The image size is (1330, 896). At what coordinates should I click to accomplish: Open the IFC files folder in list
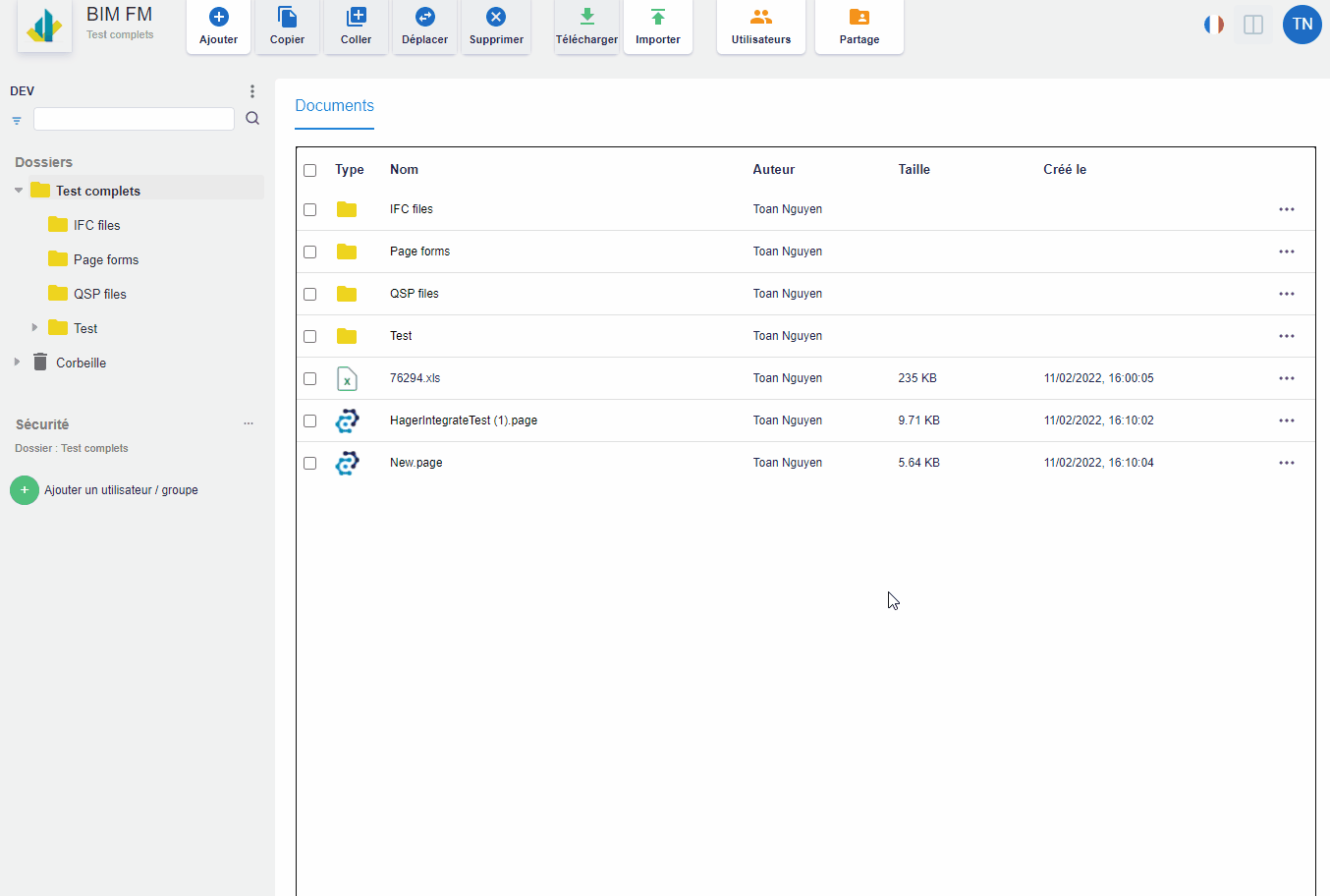tap(411, 209)
